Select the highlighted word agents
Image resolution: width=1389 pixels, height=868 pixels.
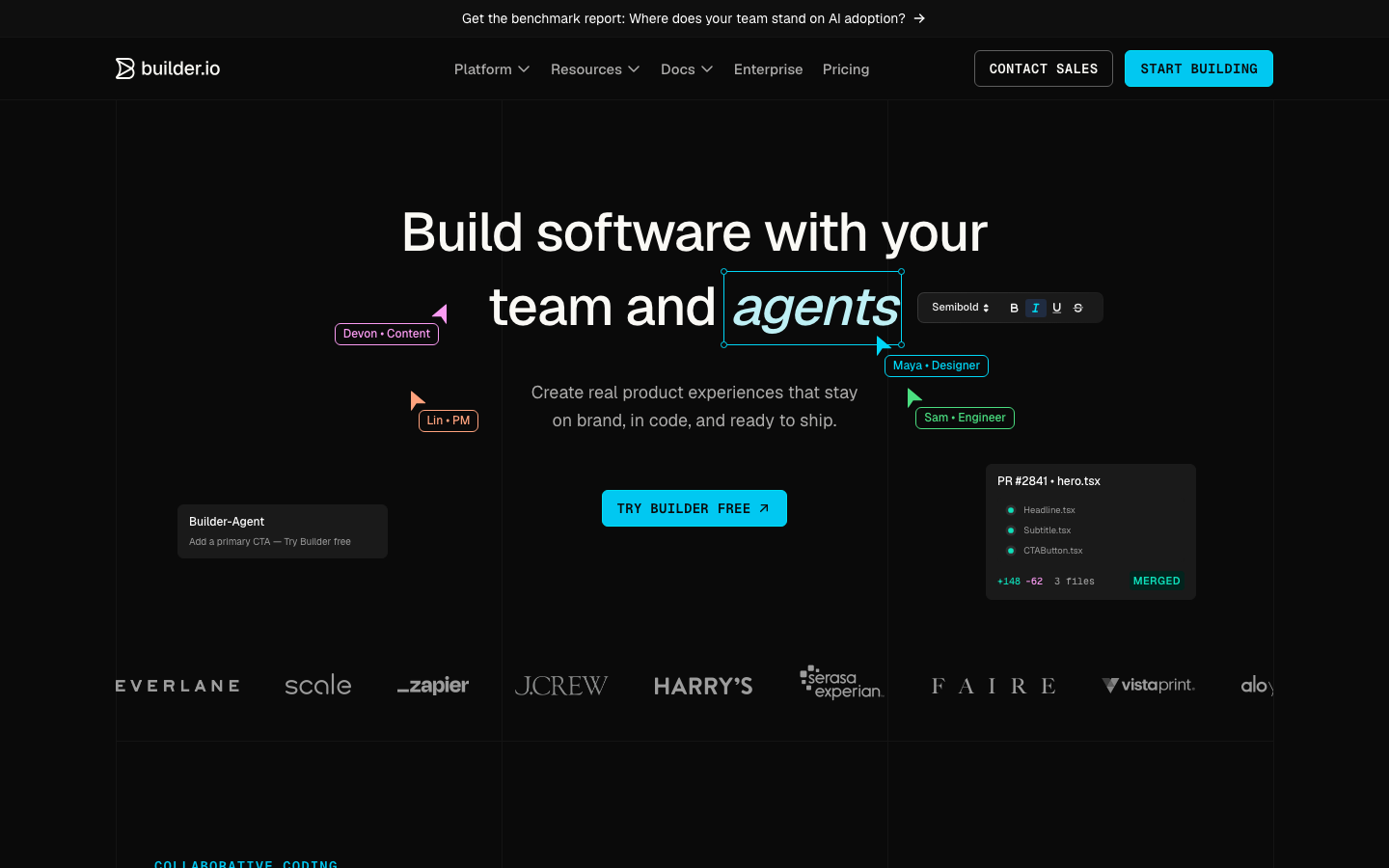click(813, 309)
